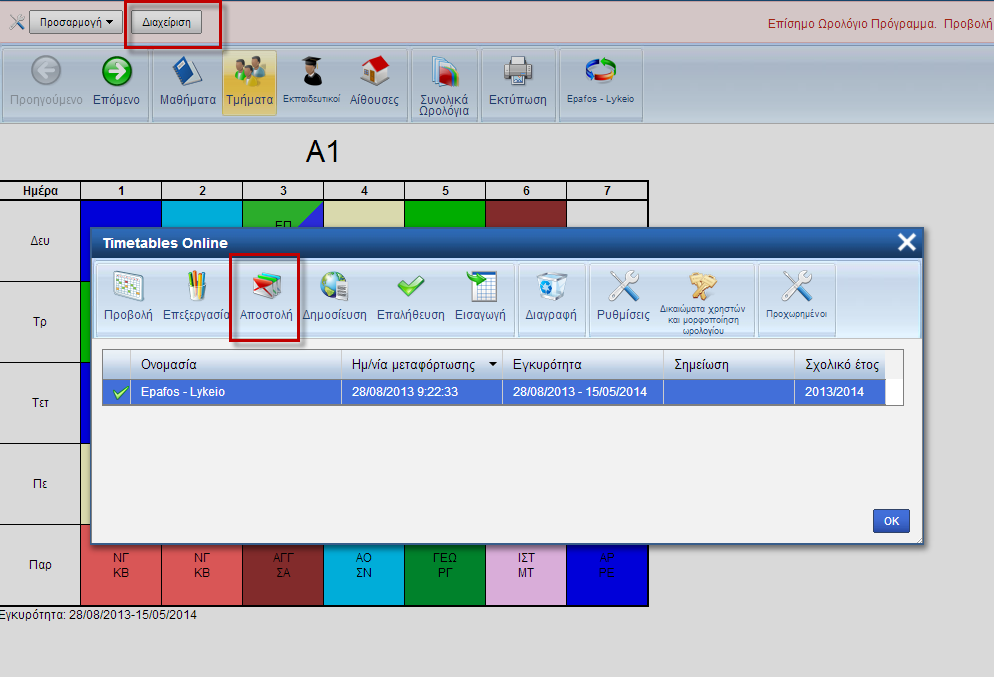Expand the Προσαρμογή dropdown menu
Viewport: 994px width, 677px height.
[x=75, y=21]
